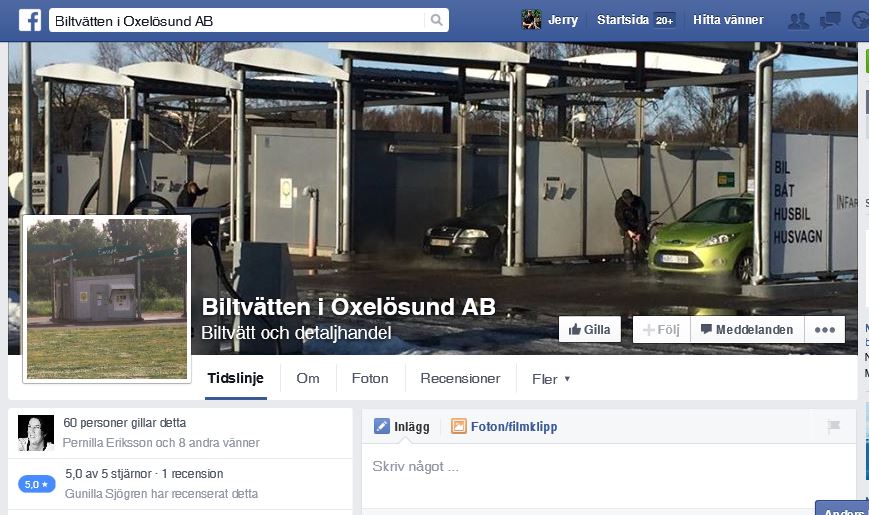Send message via Meddelanden button

click(x=747, y=330)
